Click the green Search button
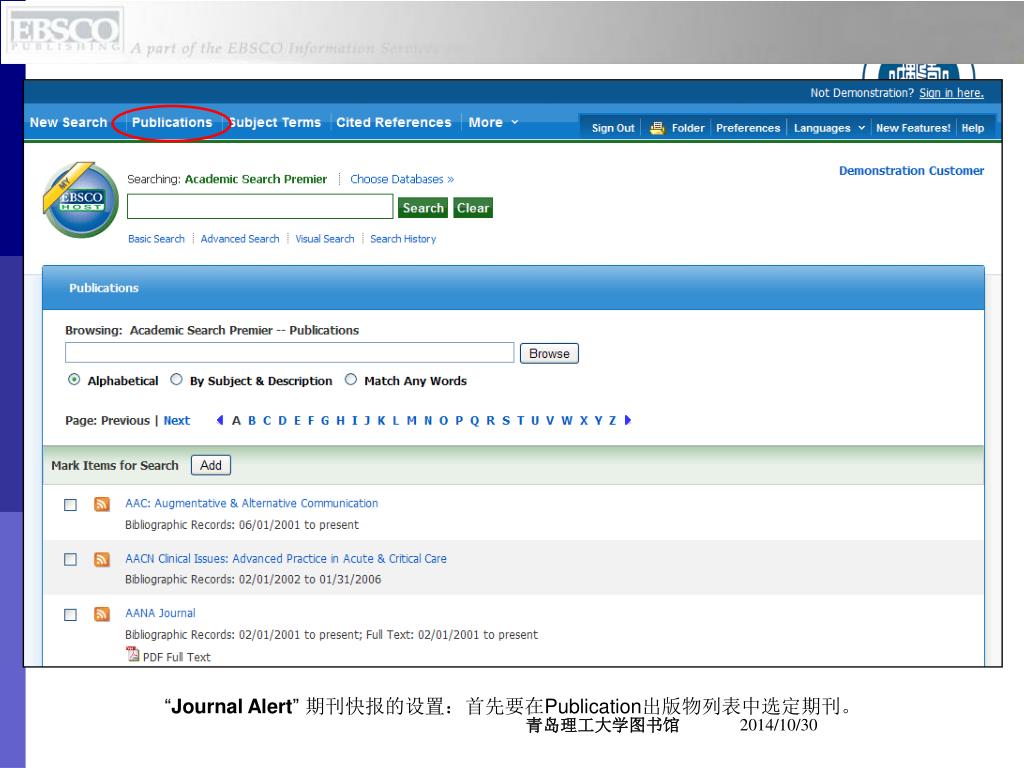The width and height of the screenshot is (1024, 768). [x=423, y=208]
